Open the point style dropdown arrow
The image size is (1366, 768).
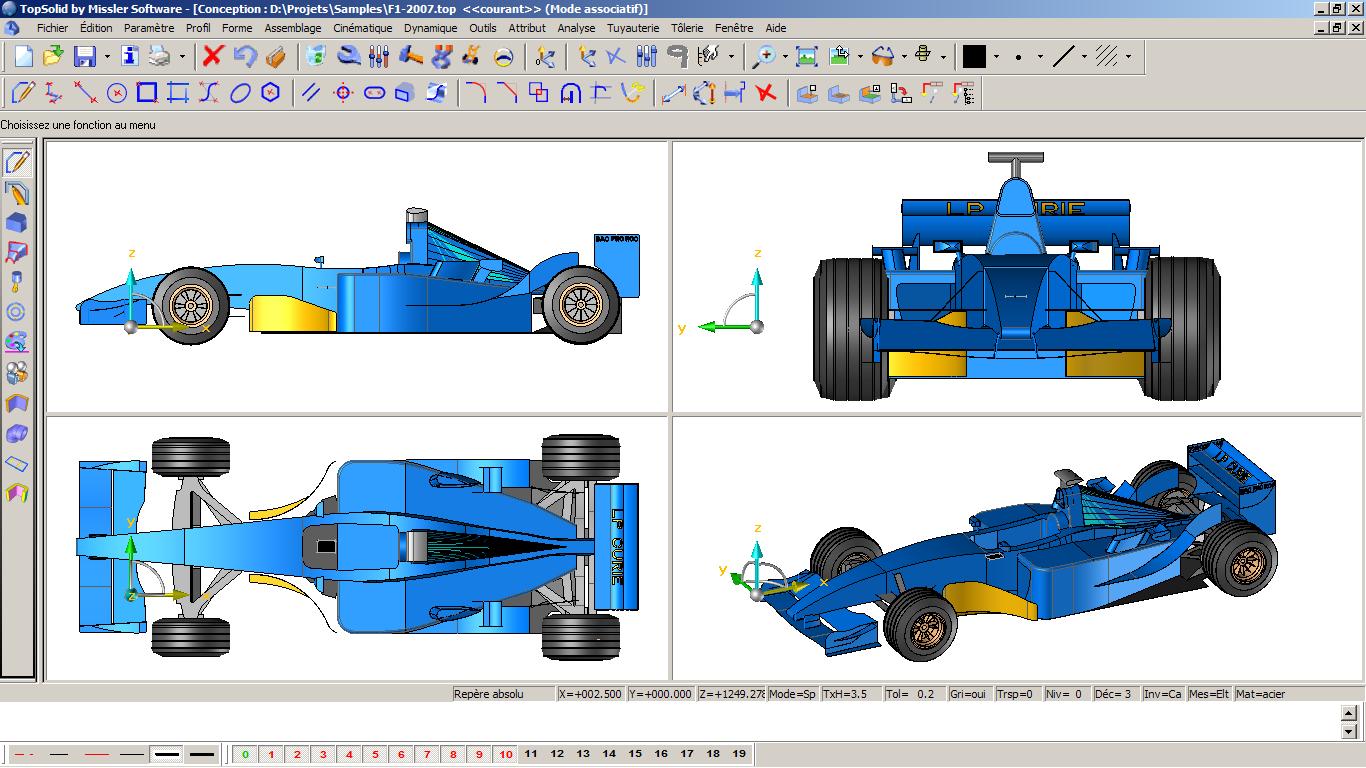1040,57
